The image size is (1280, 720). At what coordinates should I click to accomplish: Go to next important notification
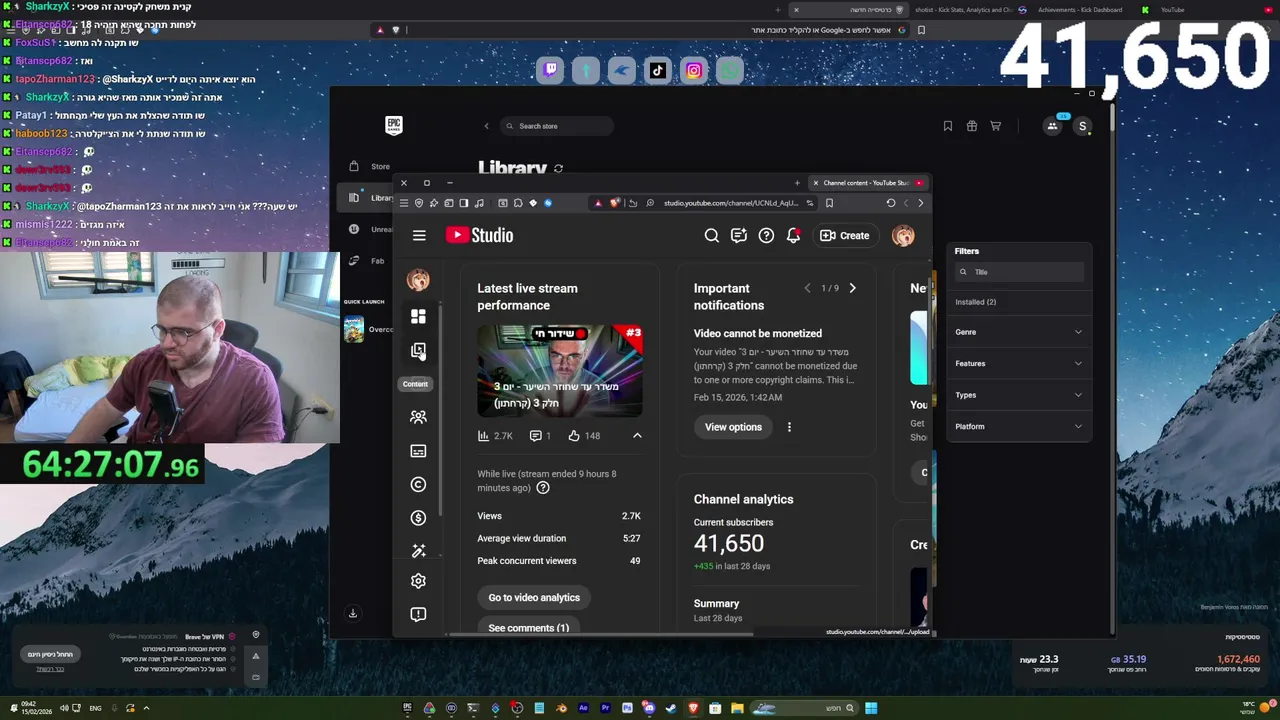pyautogui.click(x=852, y=288)
